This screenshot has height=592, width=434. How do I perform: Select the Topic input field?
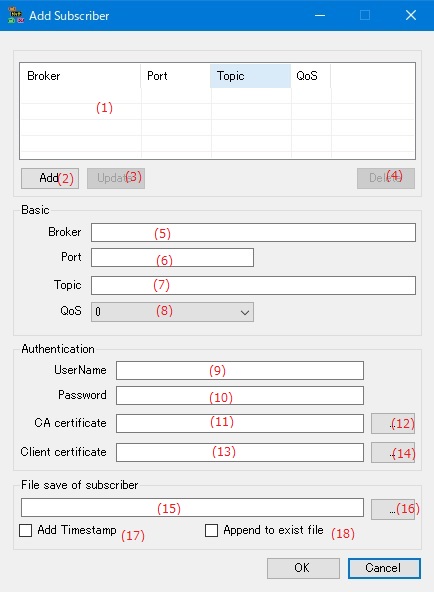[x=253, y=285]
